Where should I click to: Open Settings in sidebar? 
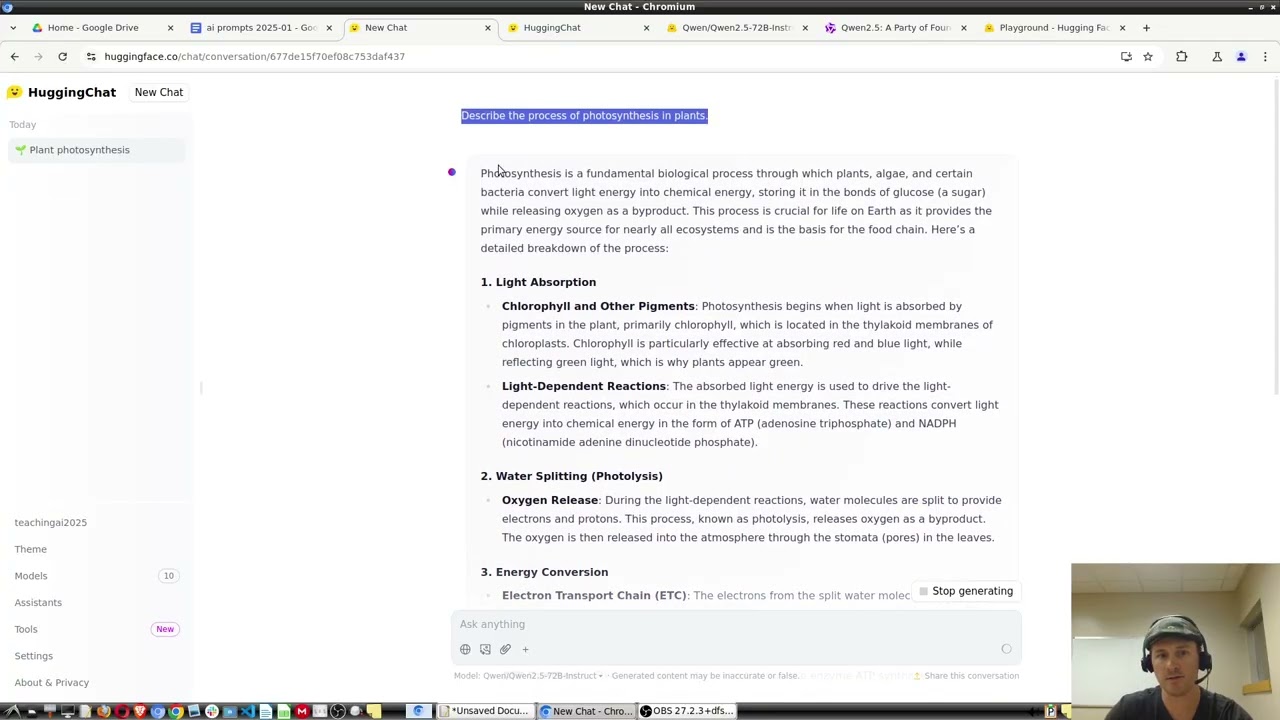tap(34, 656)
